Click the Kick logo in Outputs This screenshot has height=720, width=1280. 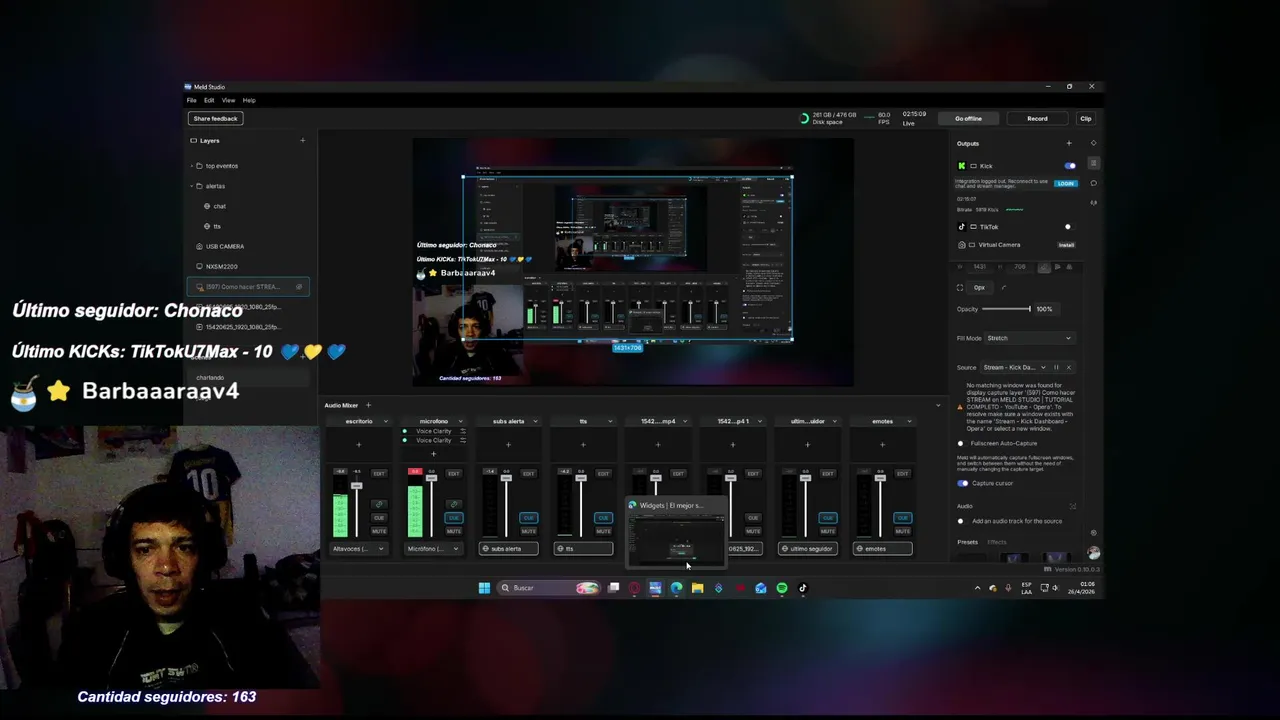point(962,166)
